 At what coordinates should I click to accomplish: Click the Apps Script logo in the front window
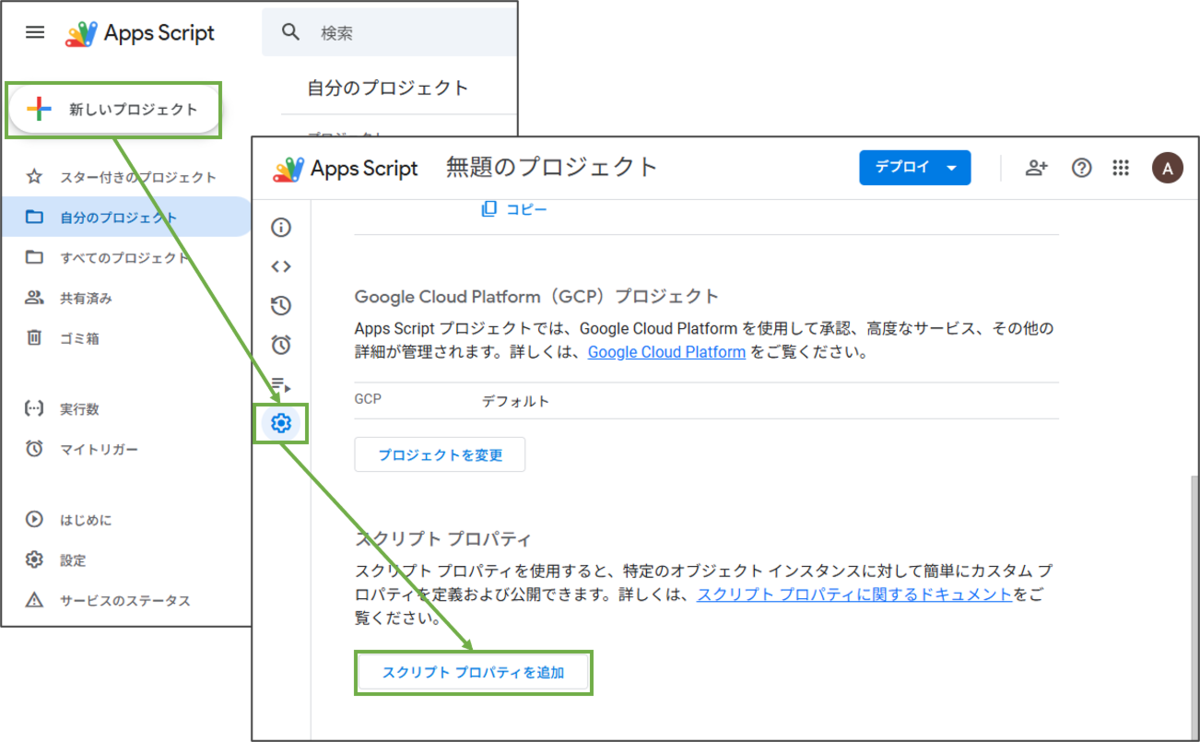pos(346,168)
